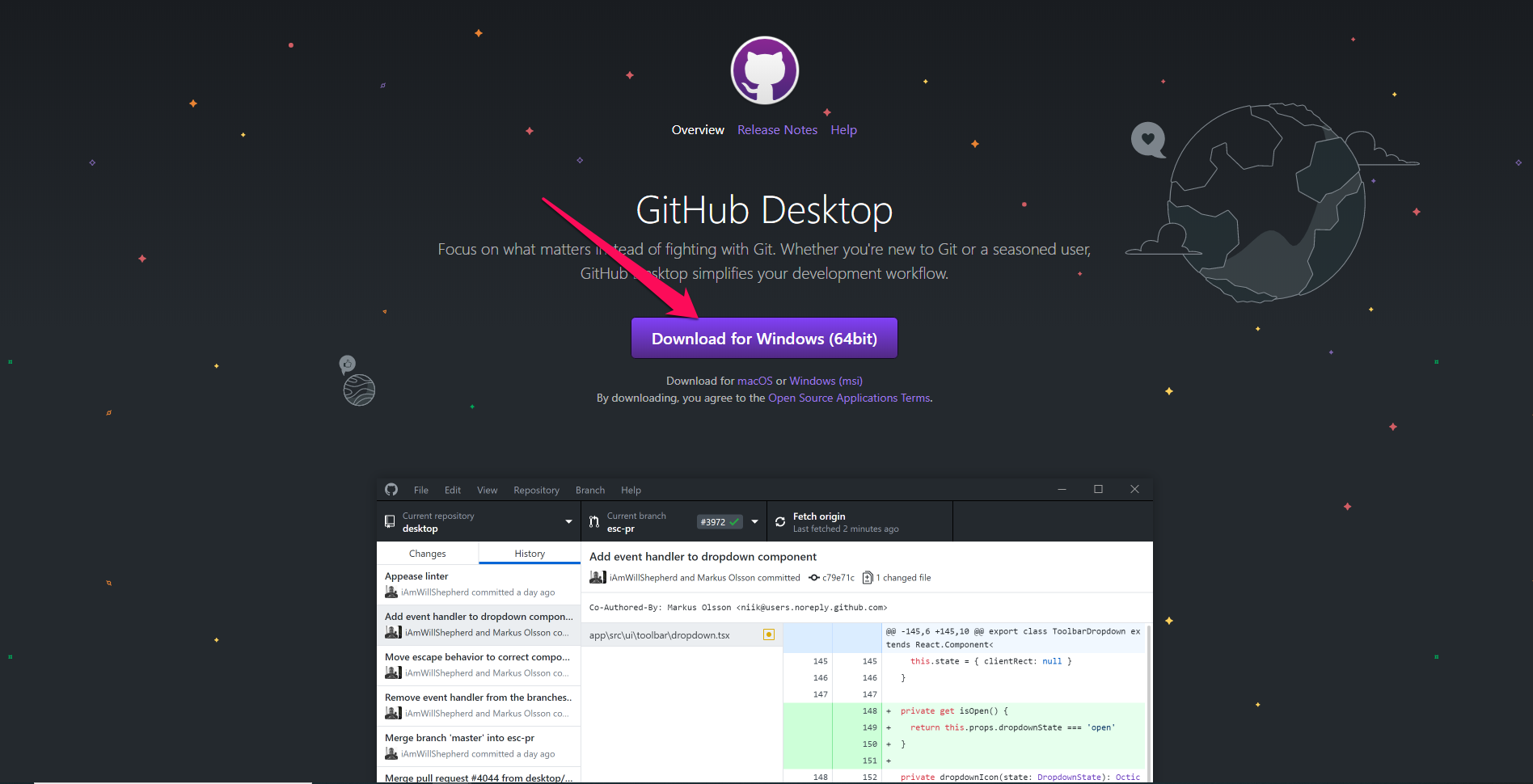1533x784 pixels.
Task: Click the GitHub Octocat logo at top
Action: (765, 70)
